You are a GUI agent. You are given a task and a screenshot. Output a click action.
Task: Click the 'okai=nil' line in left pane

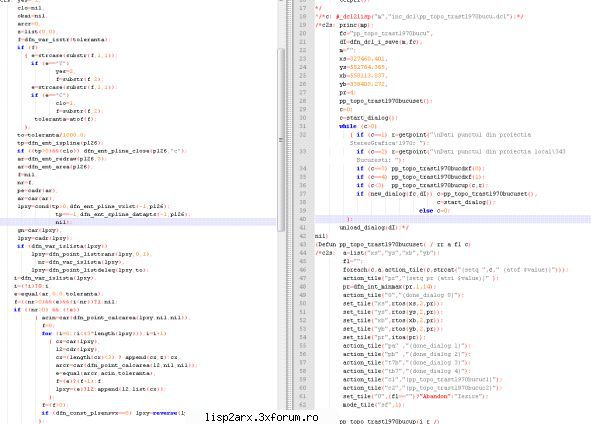[x=32, y=16]
